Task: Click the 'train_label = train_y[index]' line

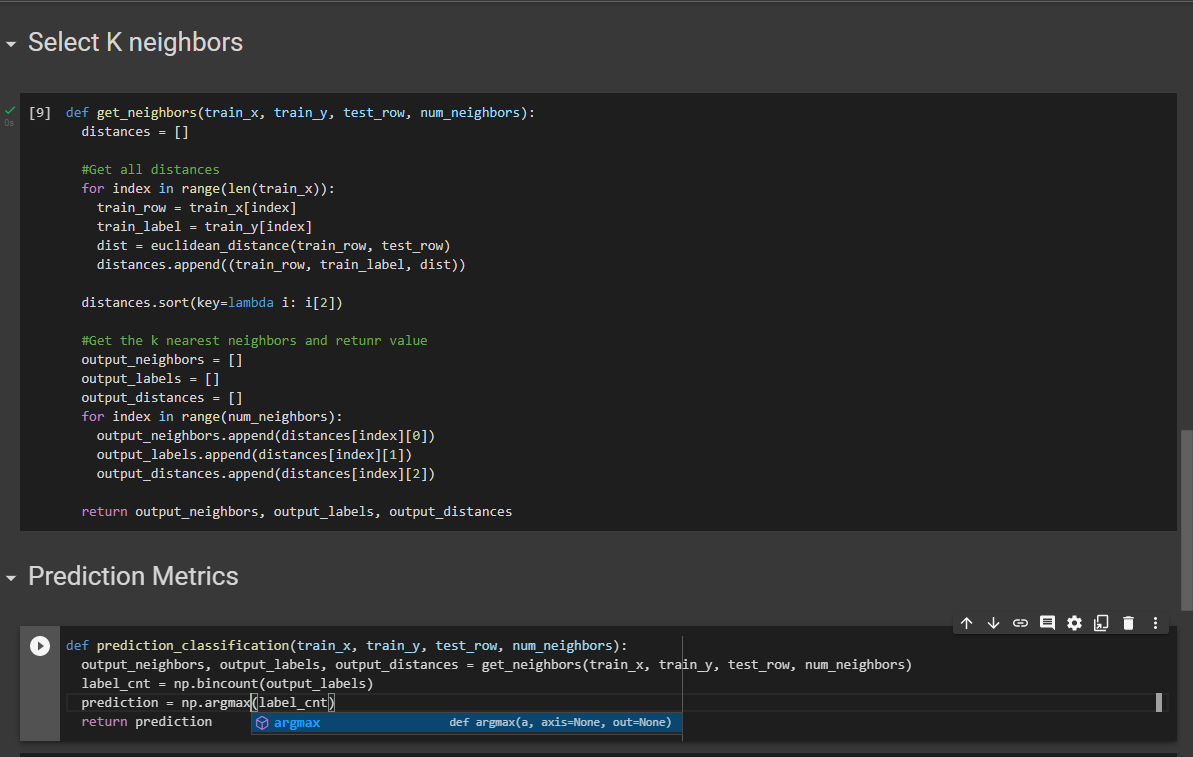Action: 204,227
